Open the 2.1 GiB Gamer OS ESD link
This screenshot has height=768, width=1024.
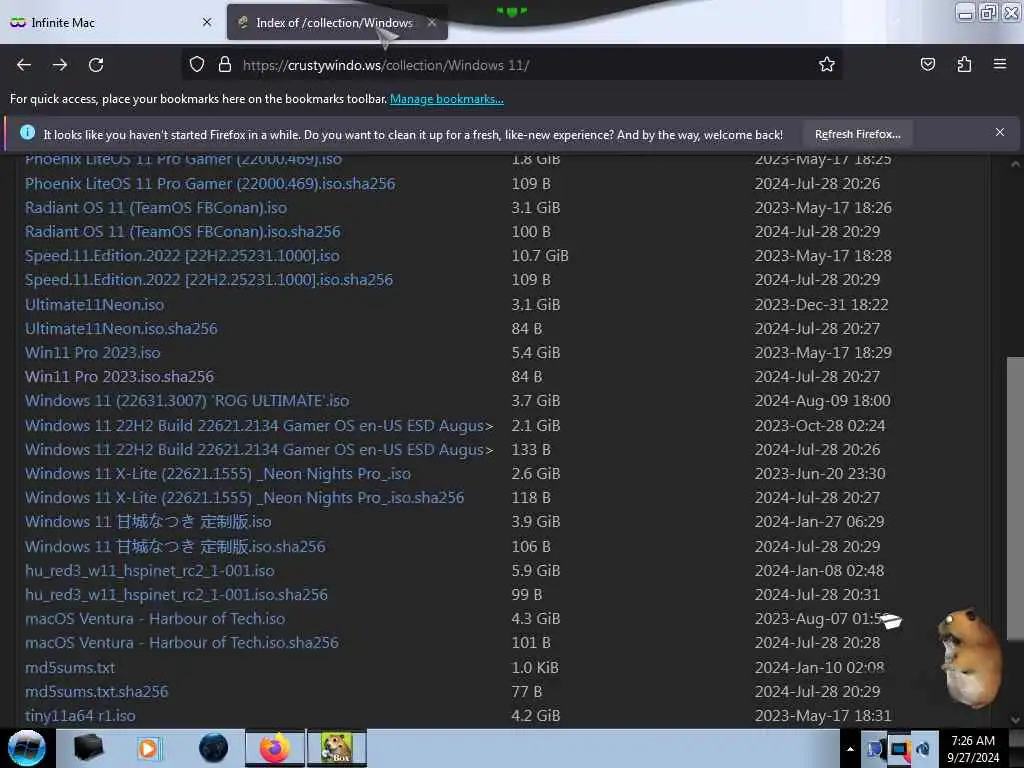click(x=259, y=426)
